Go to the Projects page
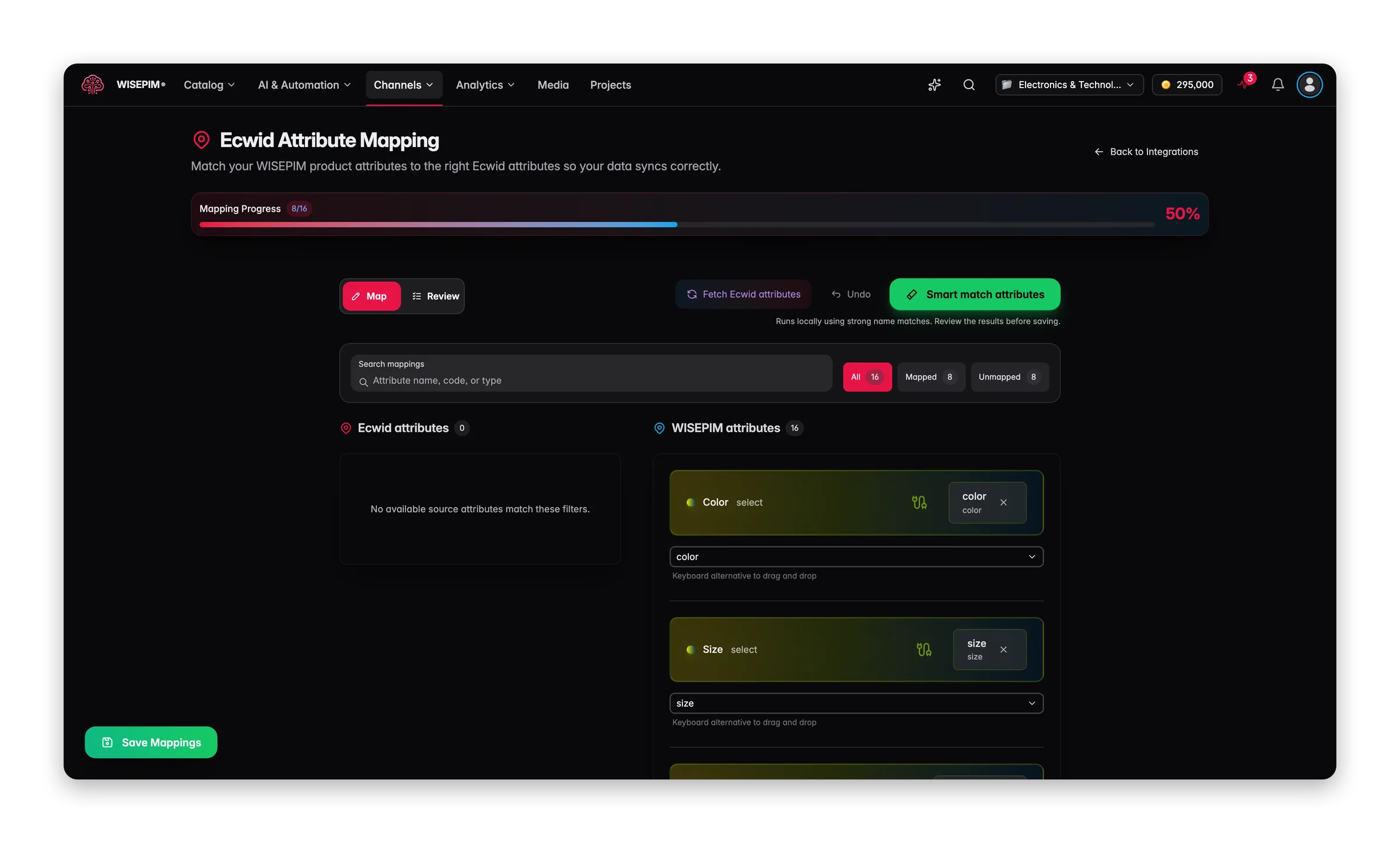 610,85
